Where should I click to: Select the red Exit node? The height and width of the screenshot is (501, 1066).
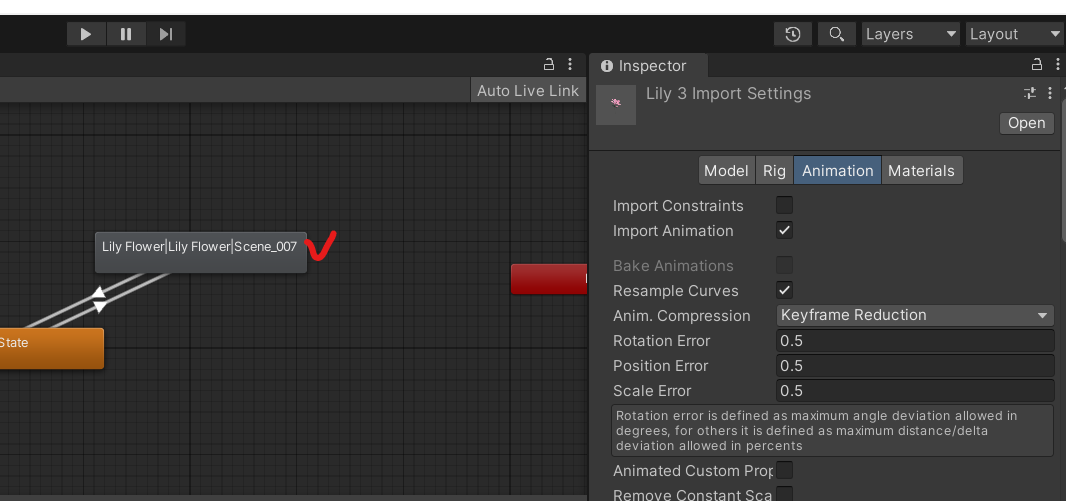549,279
